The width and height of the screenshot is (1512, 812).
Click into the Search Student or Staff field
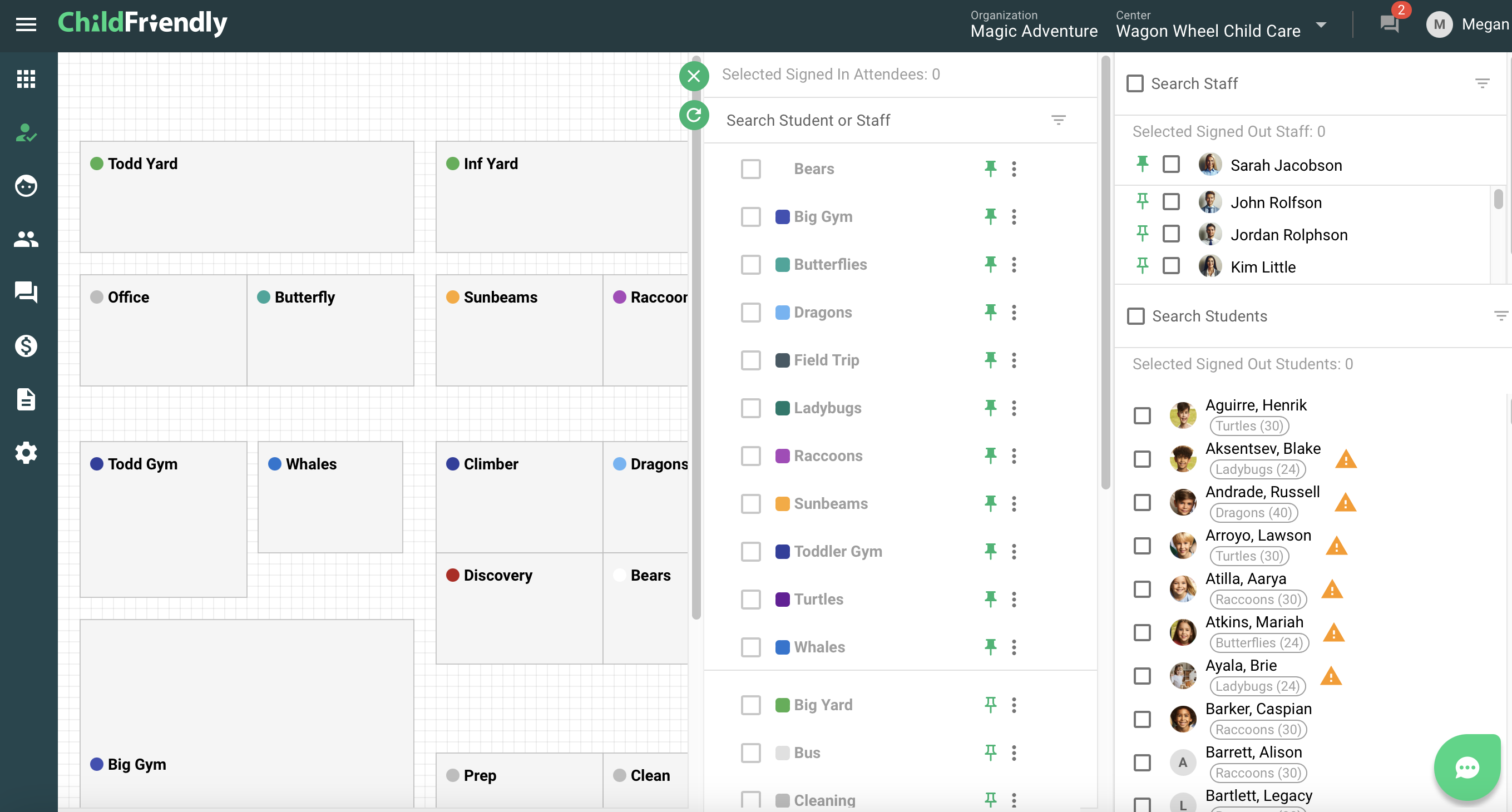point(851,120)
